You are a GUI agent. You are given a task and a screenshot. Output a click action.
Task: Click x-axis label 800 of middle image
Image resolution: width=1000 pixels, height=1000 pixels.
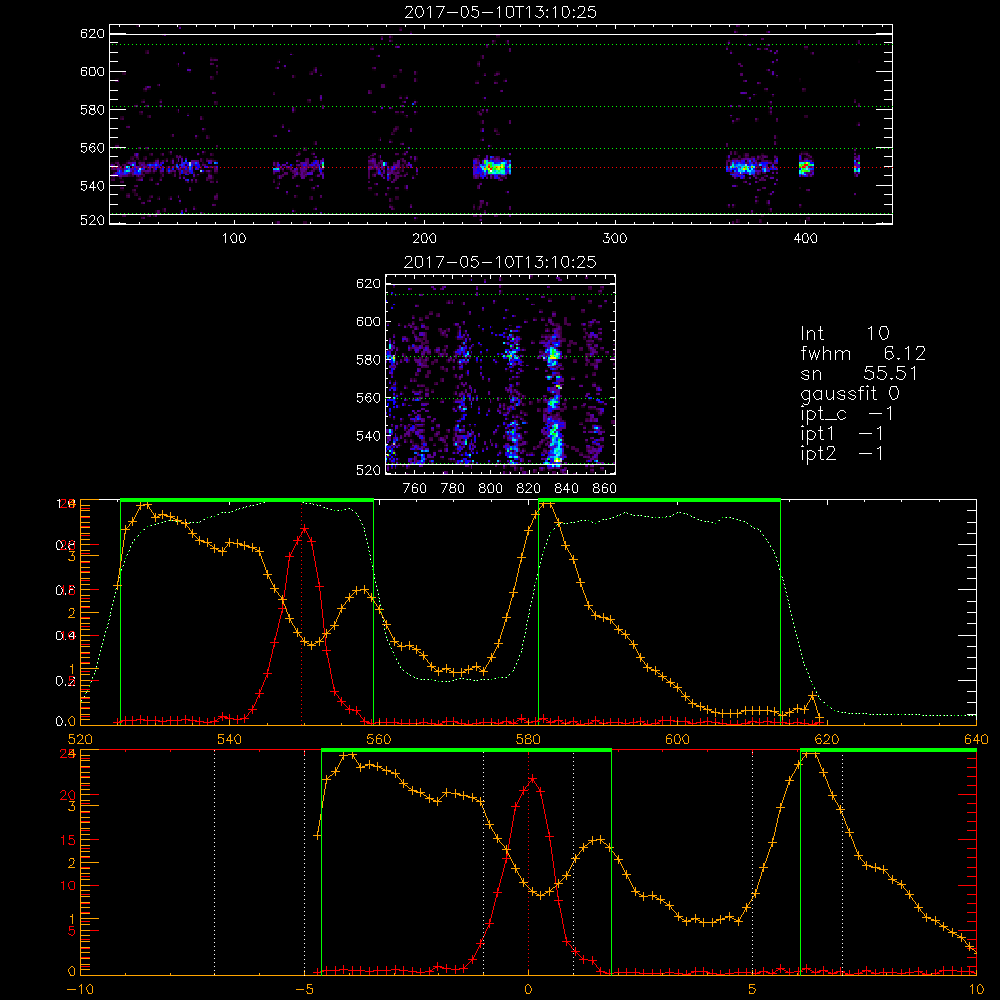click(490, 489)
